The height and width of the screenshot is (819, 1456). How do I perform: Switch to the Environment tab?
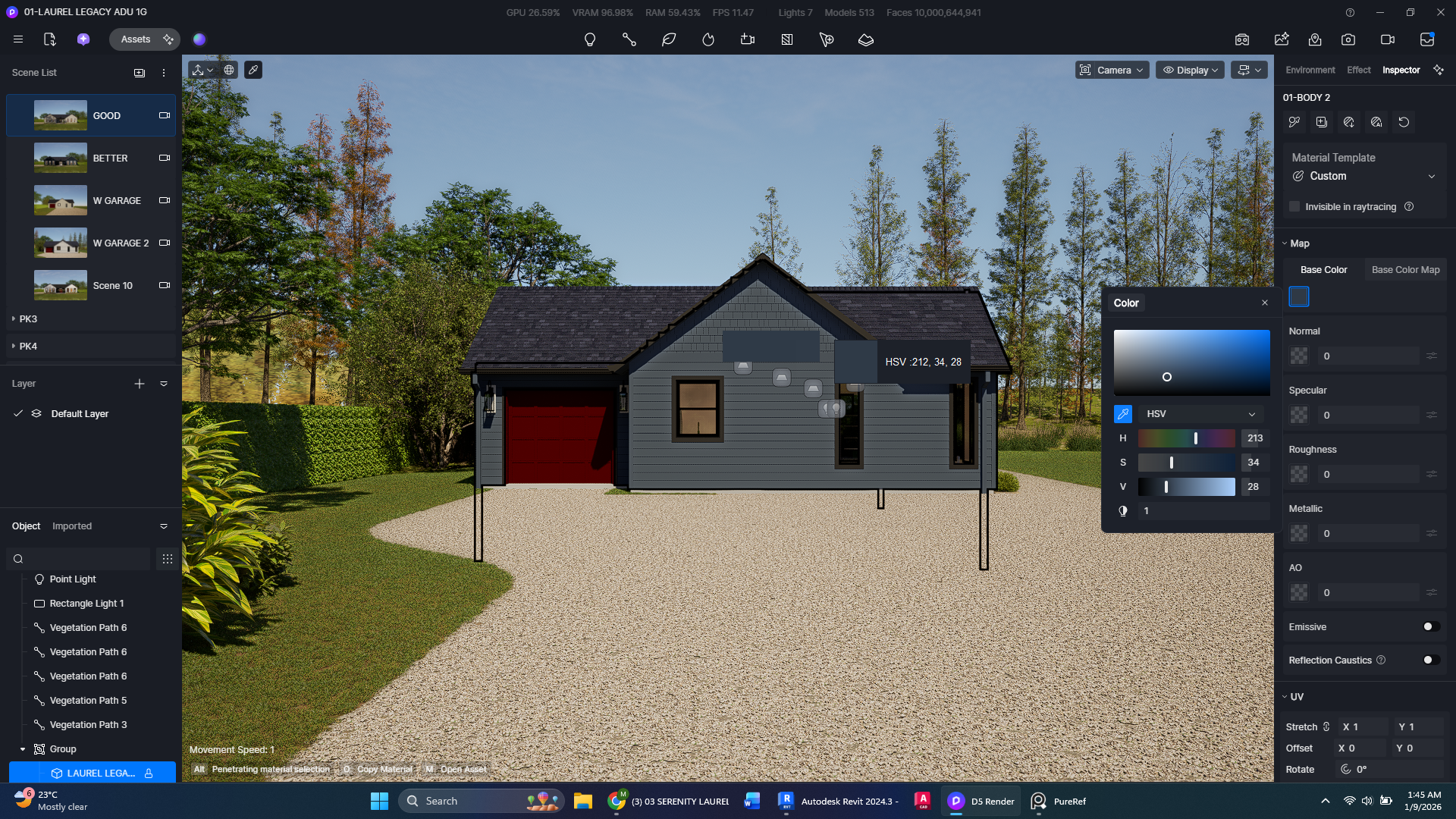1310,70
